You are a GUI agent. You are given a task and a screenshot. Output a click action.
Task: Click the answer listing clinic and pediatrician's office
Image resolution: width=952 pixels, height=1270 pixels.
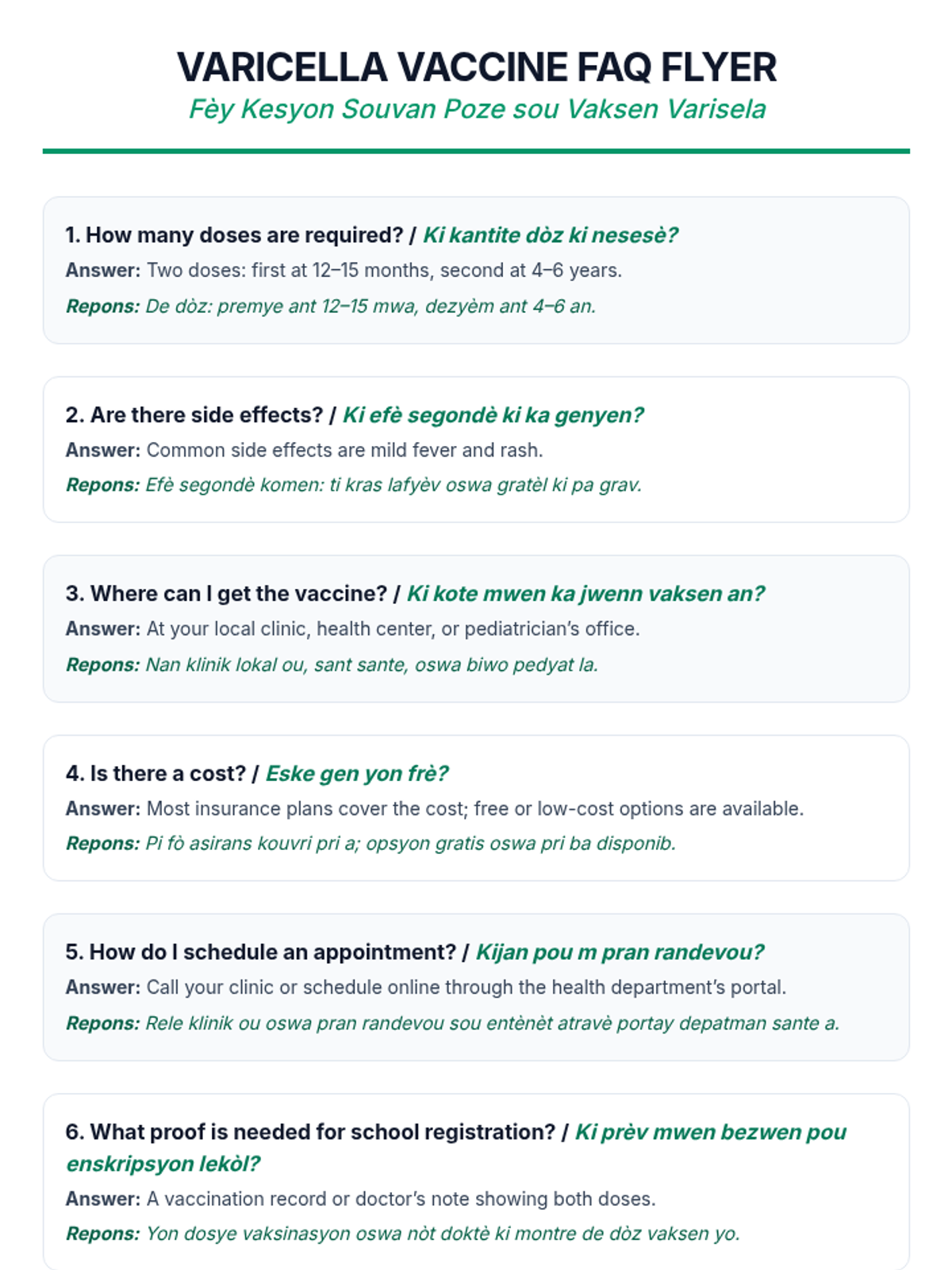coord(353,629)
